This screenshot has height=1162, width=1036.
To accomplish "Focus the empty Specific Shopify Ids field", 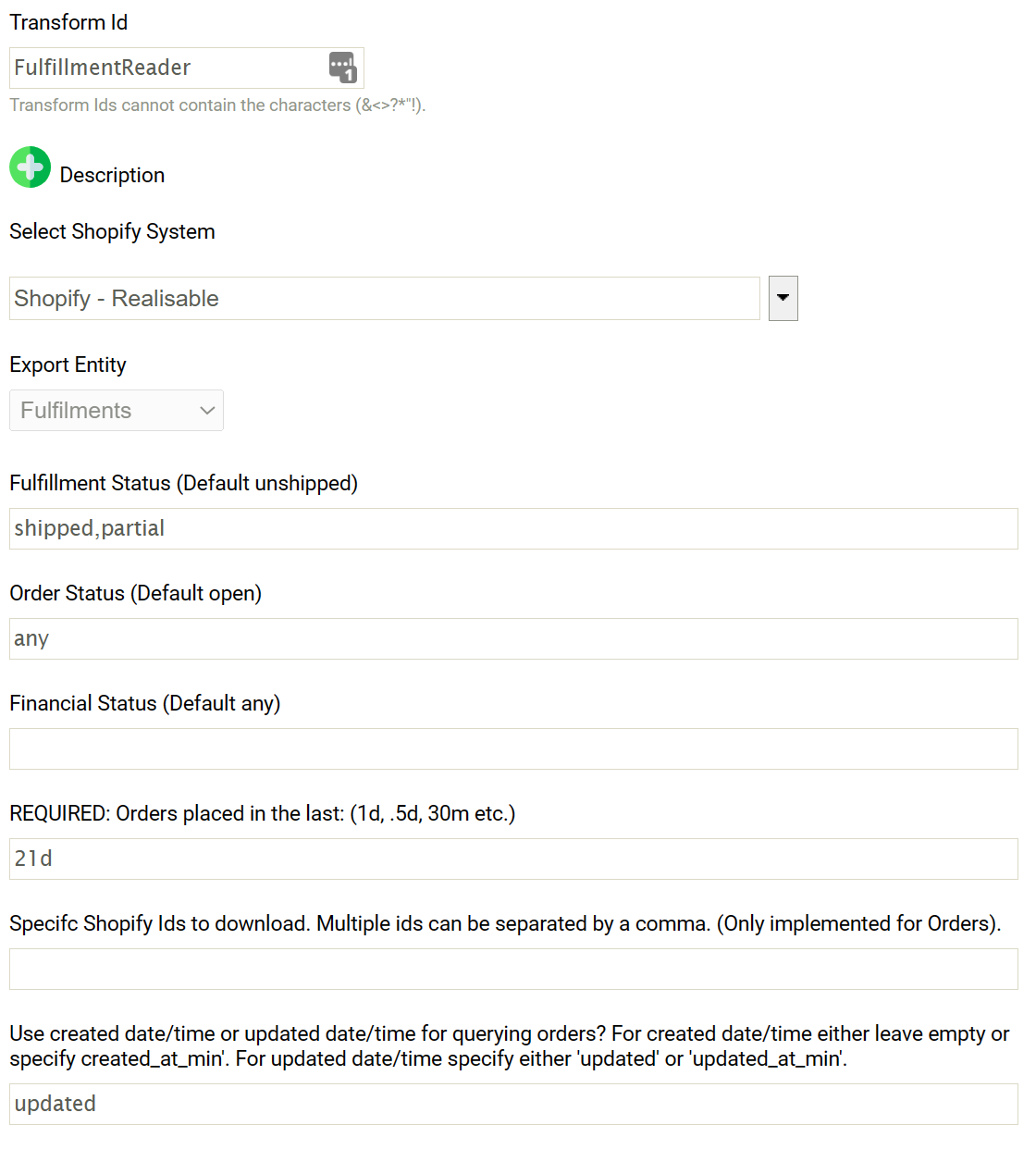I will (513, 969).
